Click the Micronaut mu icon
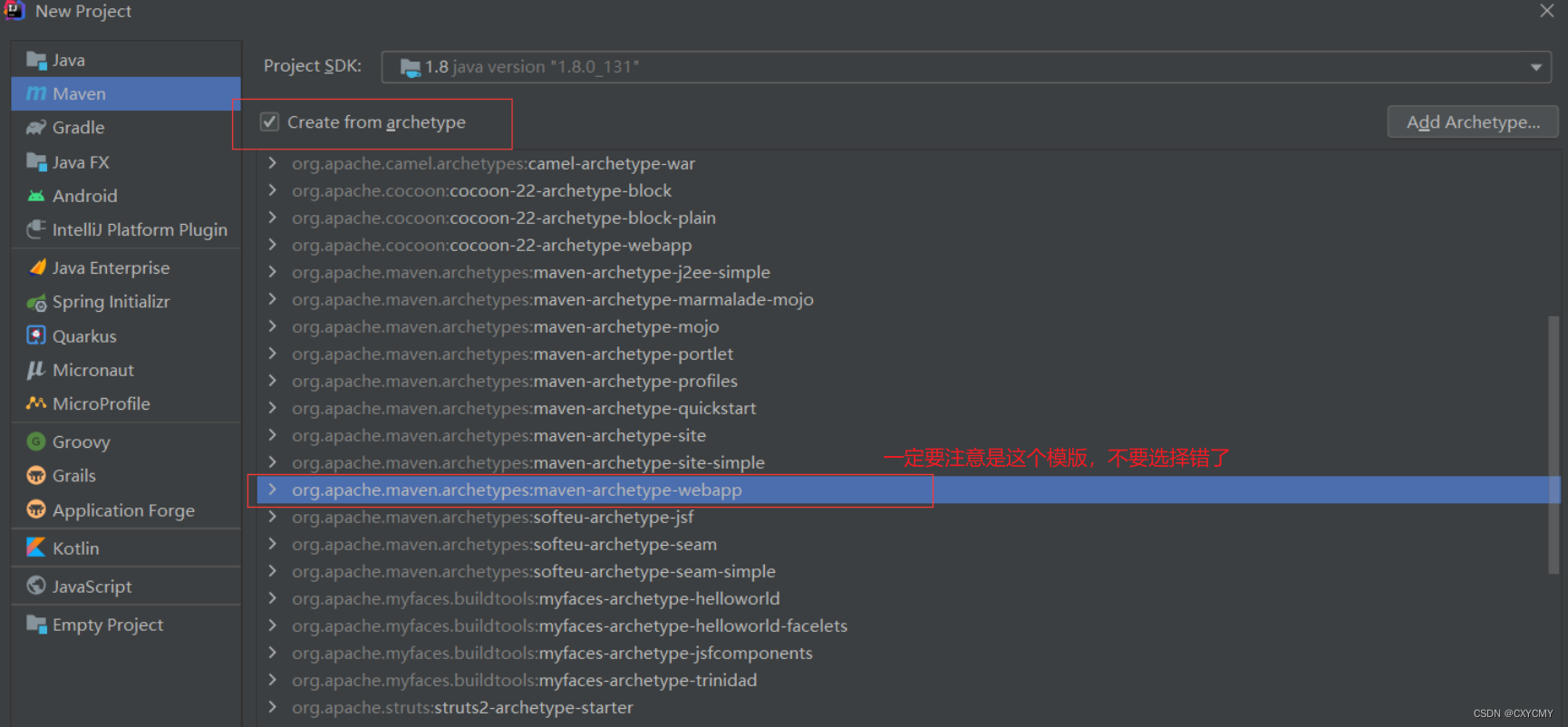This screenshot has height=727, width=1568. tap(36, 370)
